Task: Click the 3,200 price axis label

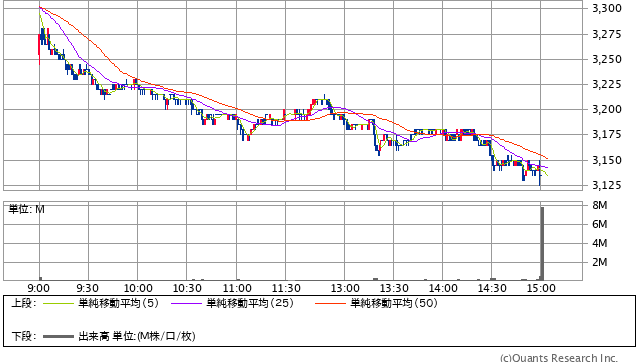Action: (x=607, y=109)
